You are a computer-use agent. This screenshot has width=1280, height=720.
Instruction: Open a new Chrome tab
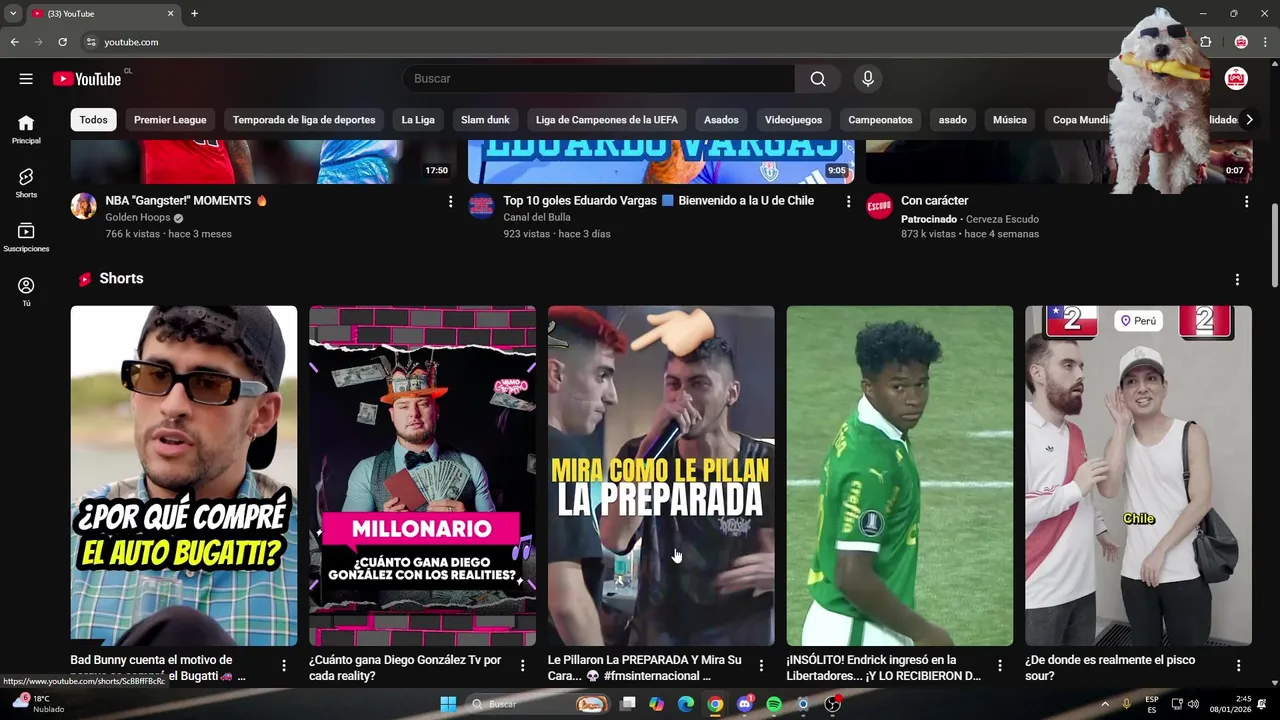point(194,14)
